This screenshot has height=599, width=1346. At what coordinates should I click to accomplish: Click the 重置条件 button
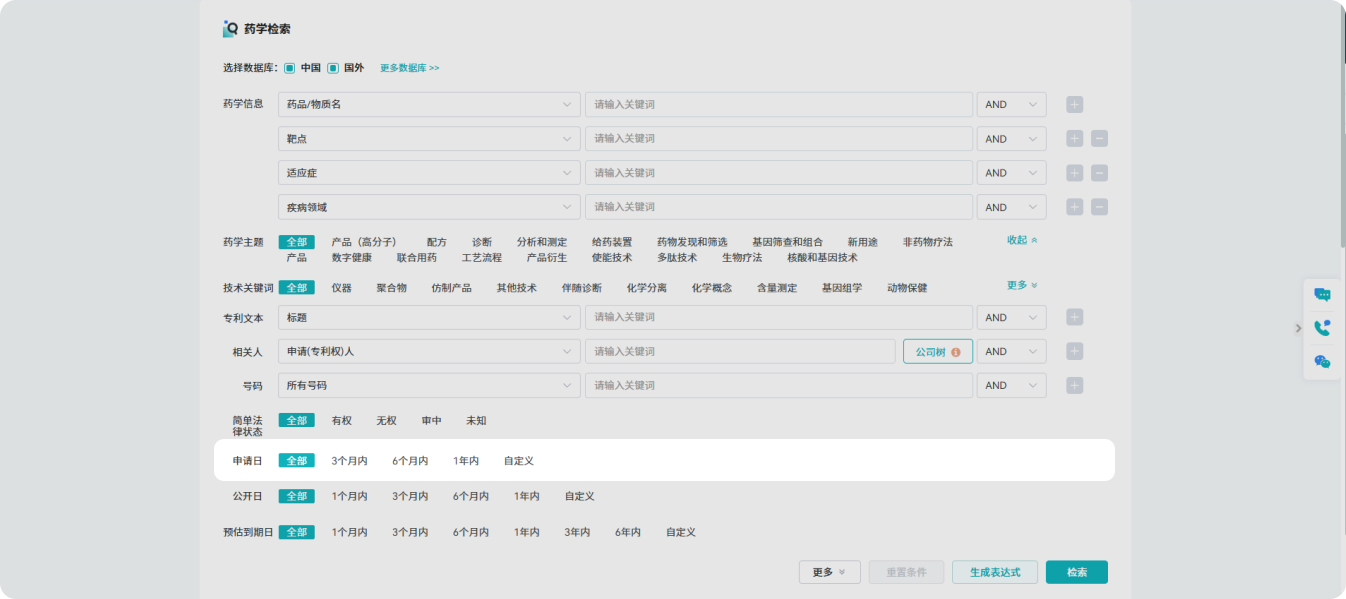[907, 572]
